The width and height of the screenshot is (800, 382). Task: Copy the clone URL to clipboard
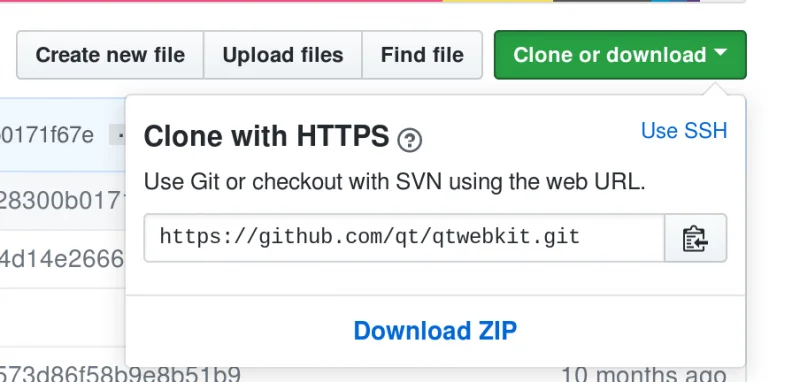pos(695,238)
